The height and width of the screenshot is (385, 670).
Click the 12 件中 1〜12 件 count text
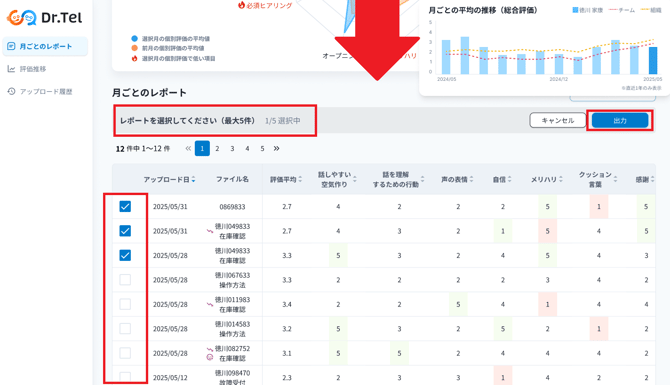coord(143,149)
